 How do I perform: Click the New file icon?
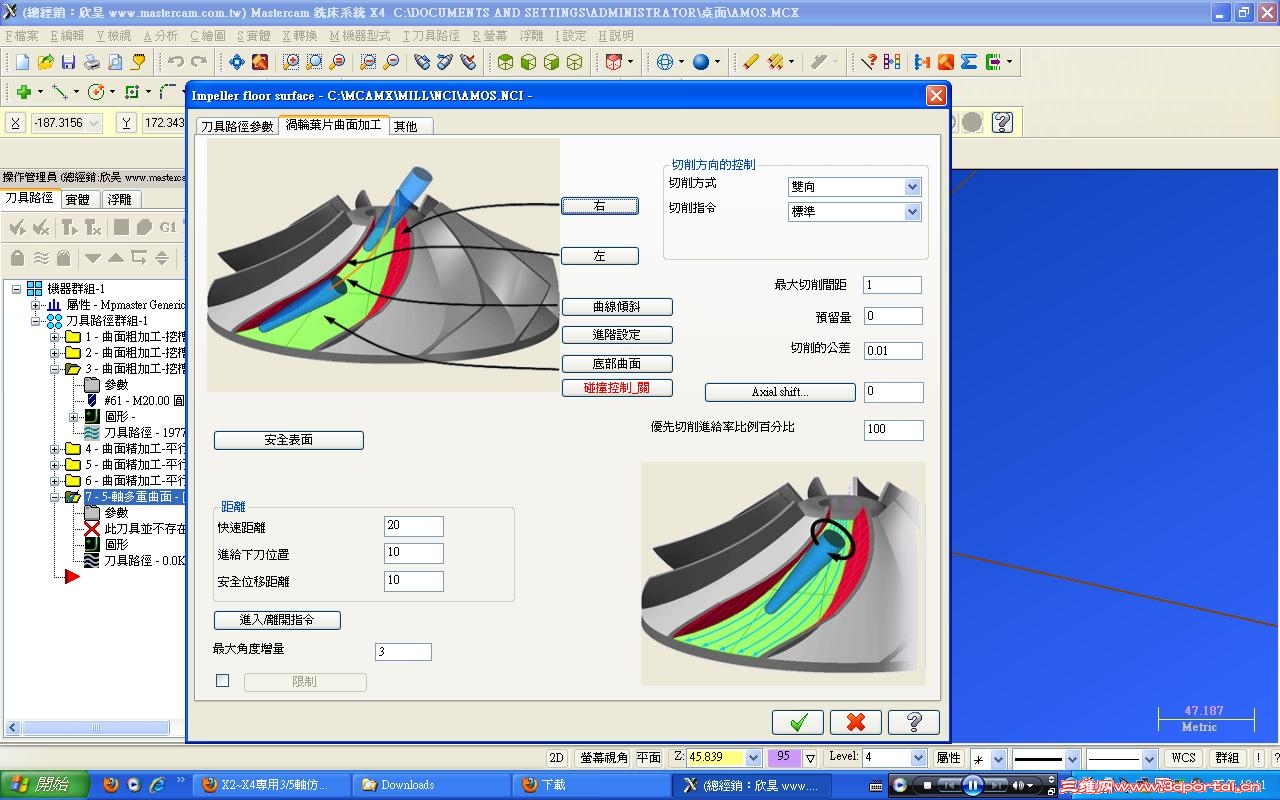[22, 62]
